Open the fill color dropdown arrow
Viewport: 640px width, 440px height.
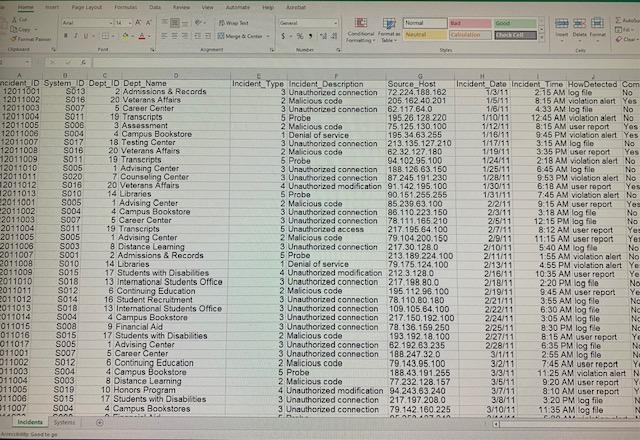click(132, 37)
